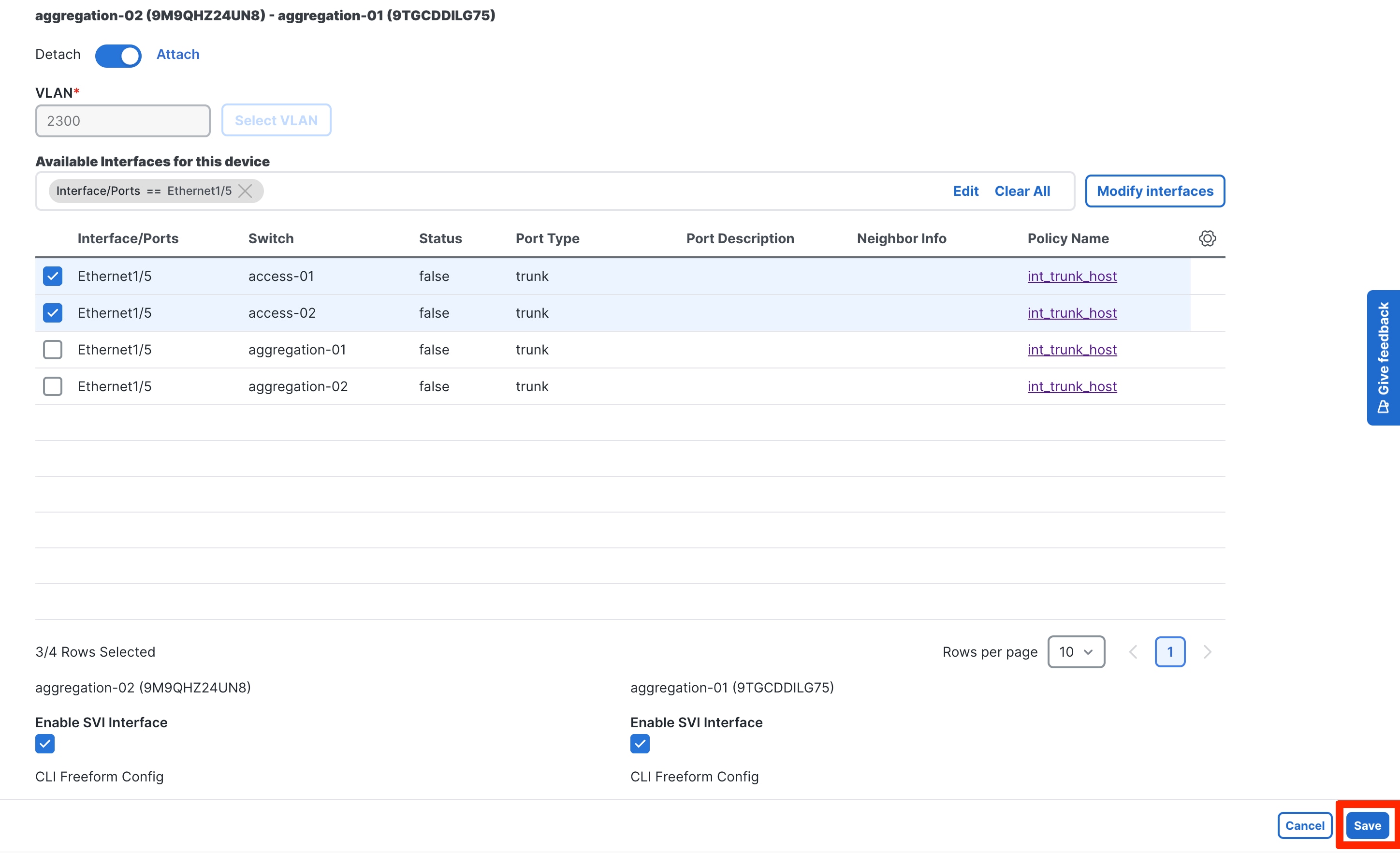This screenshot has width=1400, height=853.
Task: Select page 1 in pagination
Action: (1170, 652)
